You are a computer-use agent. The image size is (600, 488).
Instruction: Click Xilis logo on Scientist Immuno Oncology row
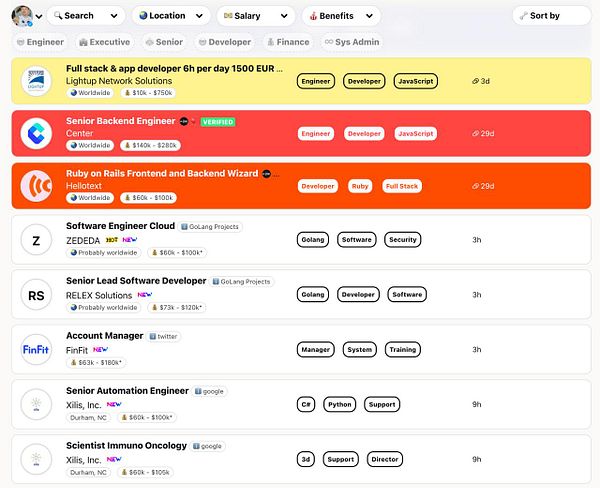click(x=36, y=459)
